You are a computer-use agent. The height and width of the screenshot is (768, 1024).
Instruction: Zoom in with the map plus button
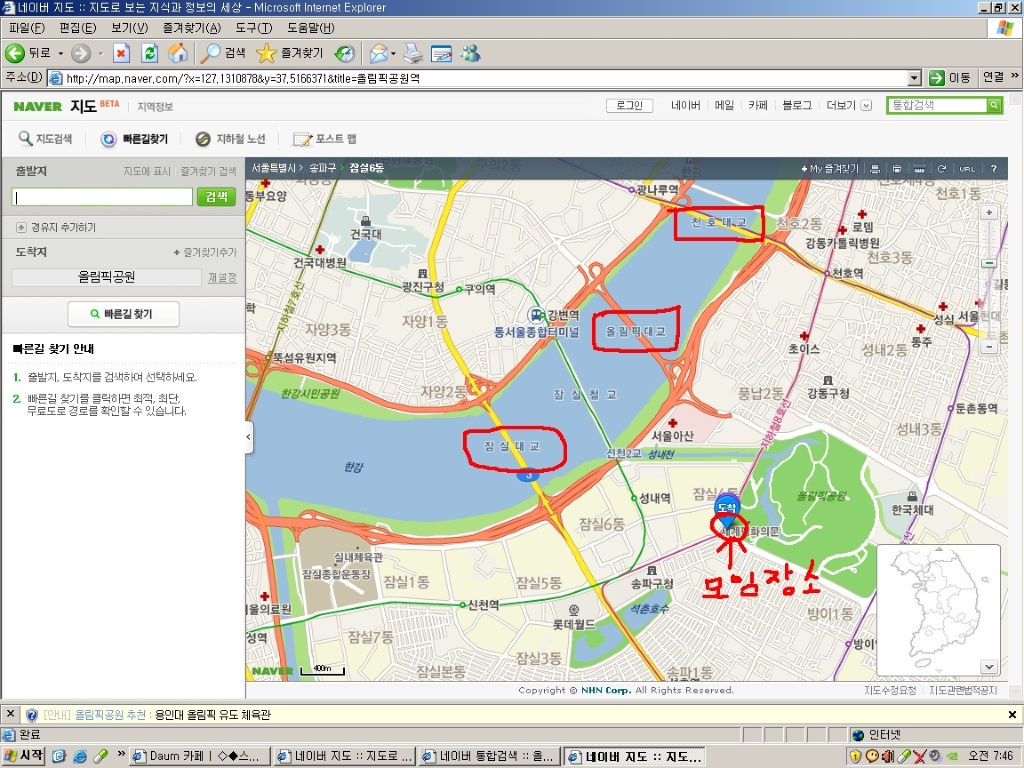(989, 213)
